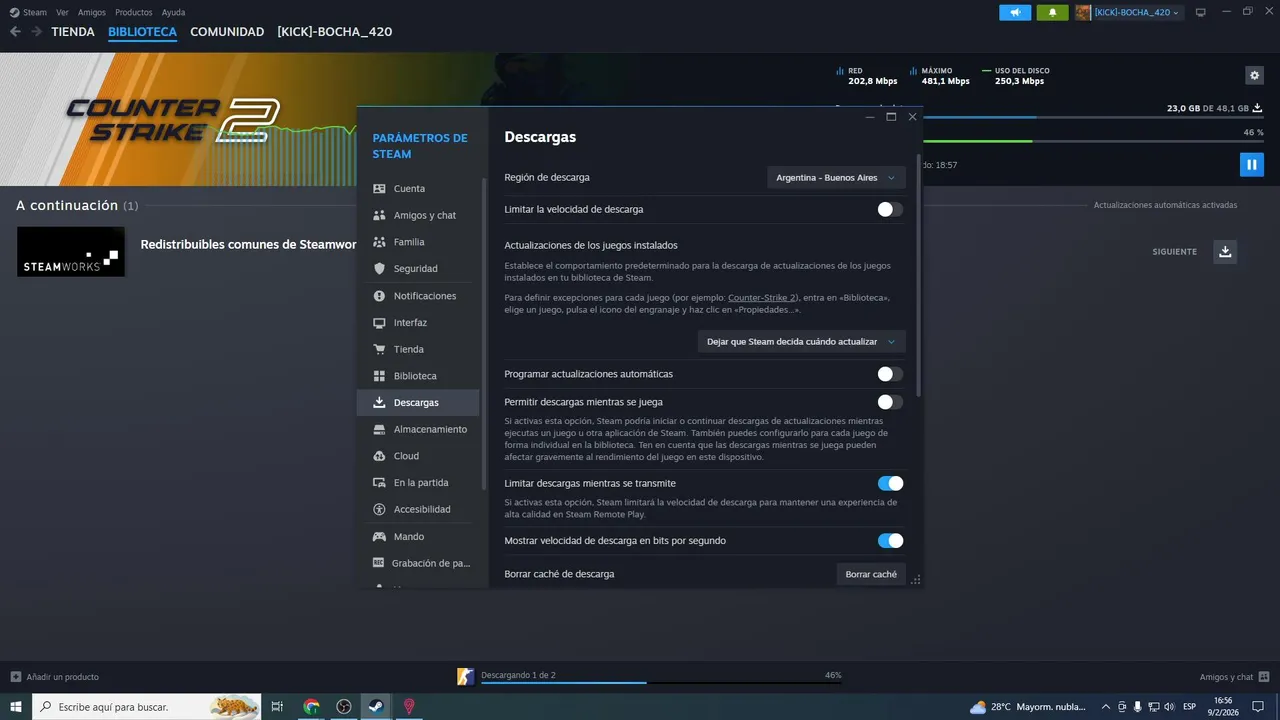Click the downloads page settings gear
The height and width of the screenshot is (720, 1280).
1254,75
